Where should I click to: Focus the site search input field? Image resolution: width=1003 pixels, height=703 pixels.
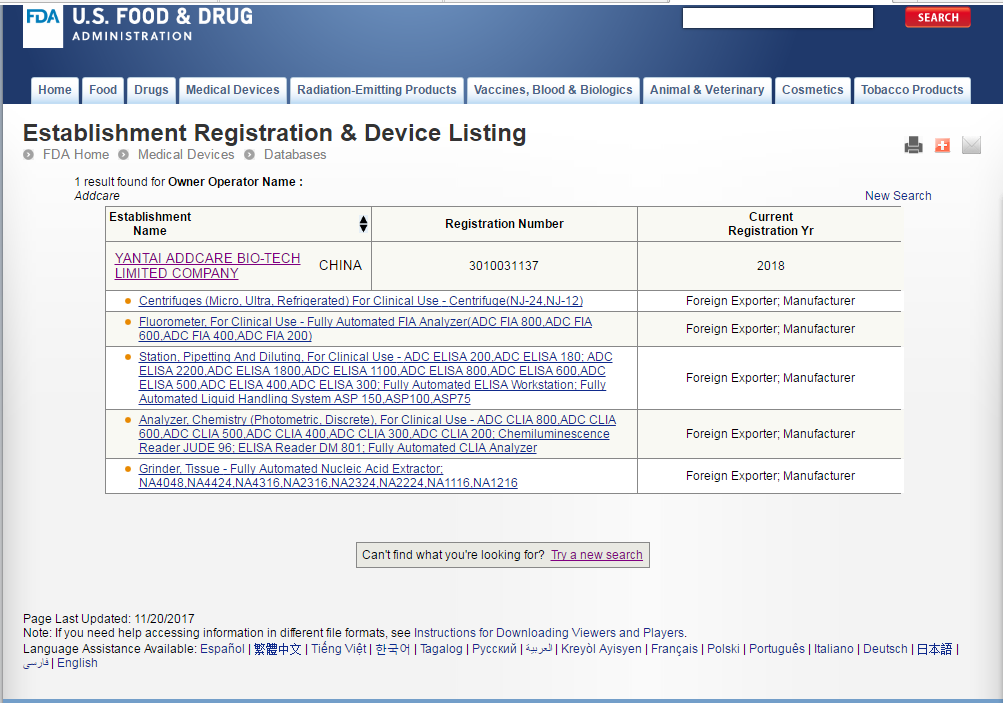(778, 18)
